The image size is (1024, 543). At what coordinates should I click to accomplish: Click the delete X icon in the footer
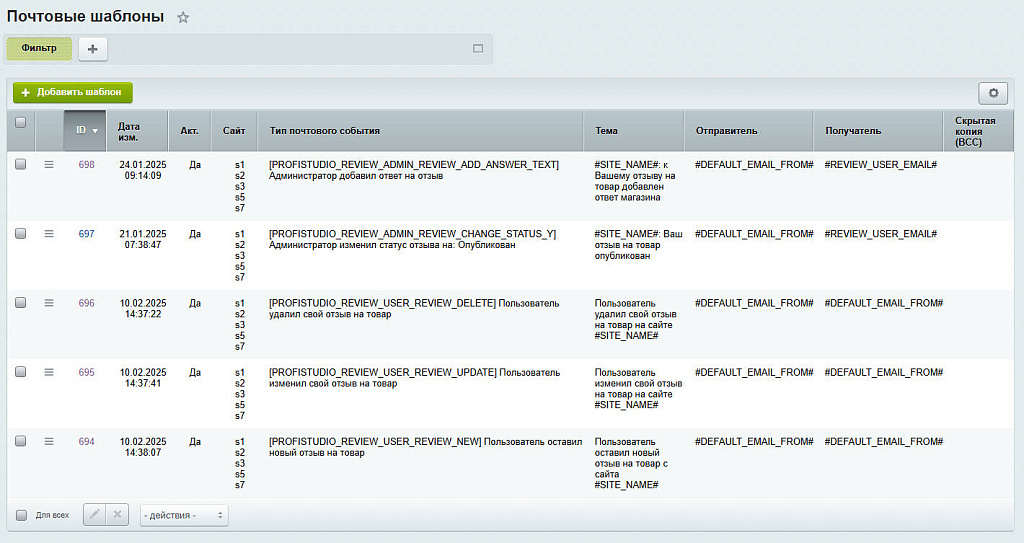[117, 515]
